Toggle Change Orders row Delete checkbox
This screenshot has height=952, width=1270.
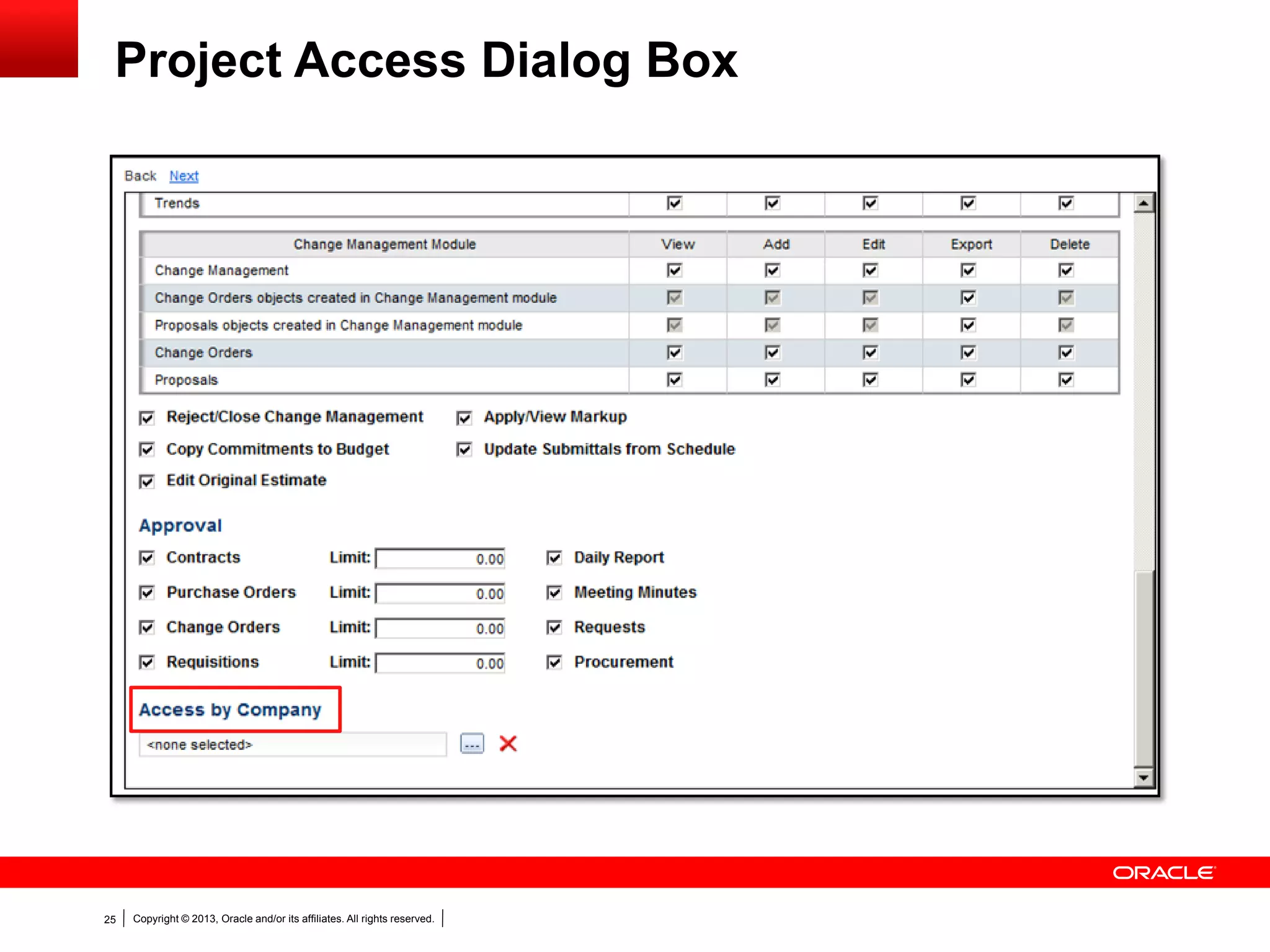coord(1066,353)
